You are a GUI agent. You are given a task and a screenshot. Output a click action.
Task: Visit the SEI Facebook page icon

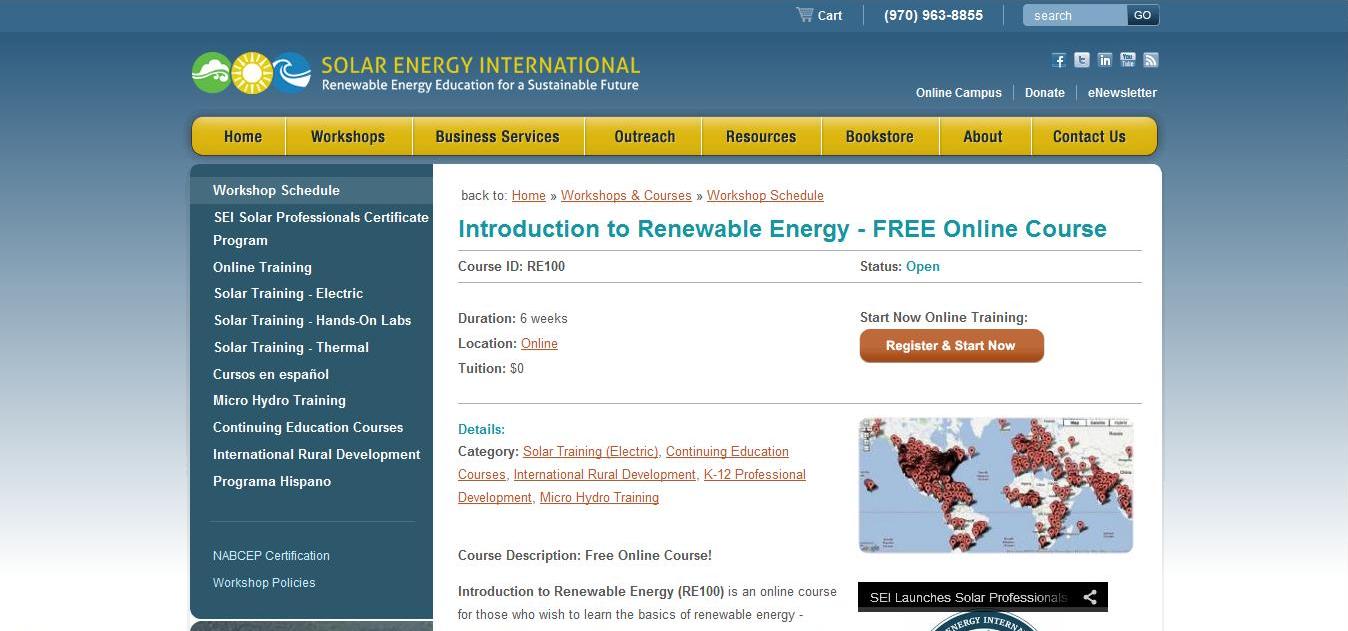pyautogui.click(x=1059, y=60)
